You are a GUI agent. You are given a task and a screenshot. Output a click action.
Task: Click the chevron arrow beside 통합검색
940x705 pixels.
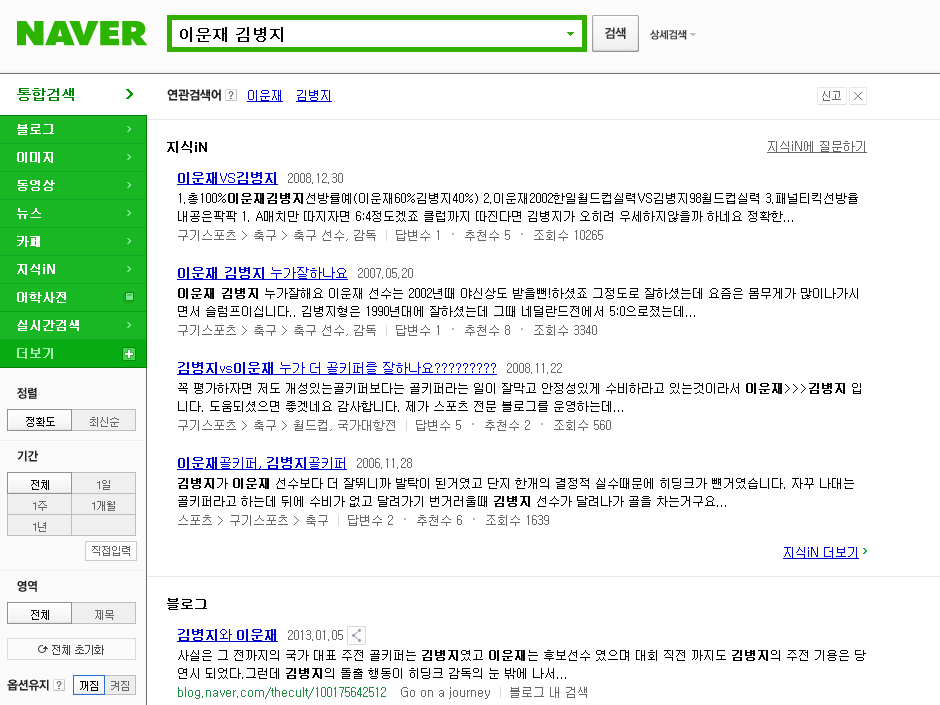pyautogui.click(x=129, y=94)
